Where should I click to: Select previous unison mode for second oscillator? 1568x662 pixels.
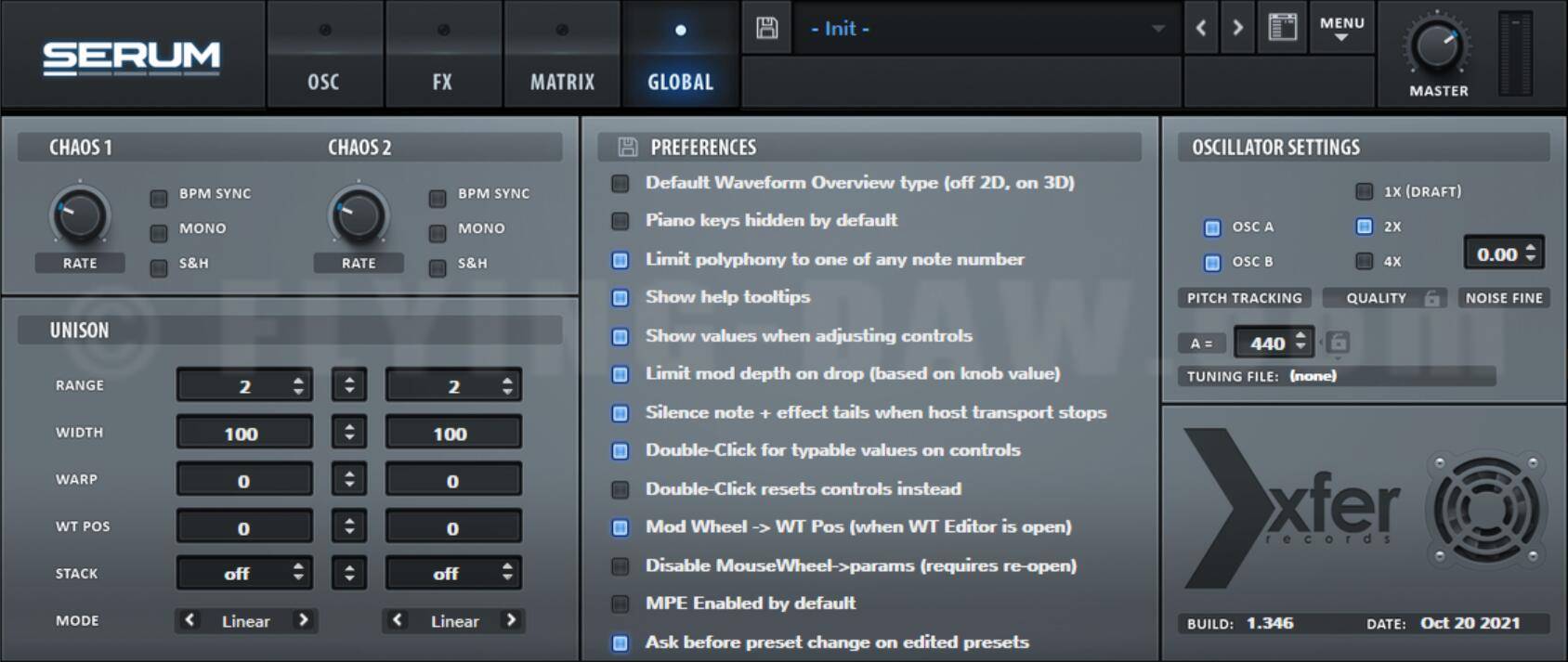click(x=398, y=619)
